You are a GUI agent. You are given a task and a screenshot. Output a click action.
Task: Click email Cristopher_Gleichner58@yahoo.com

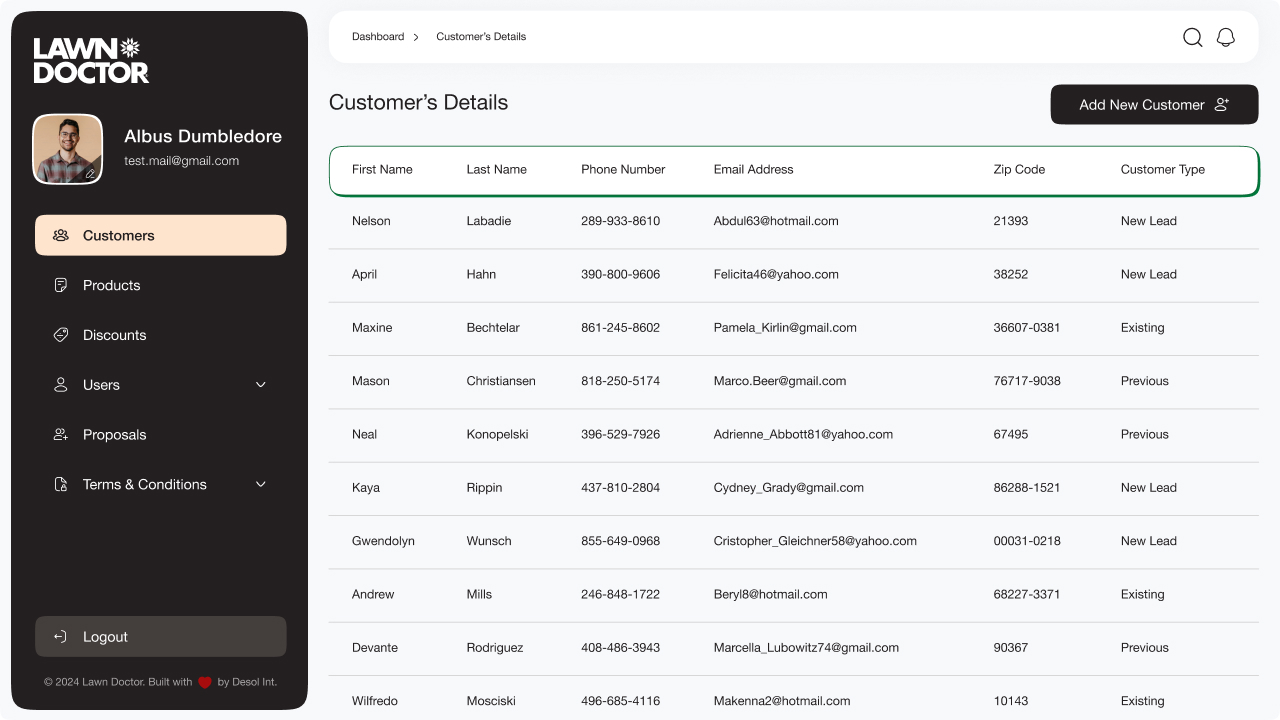point(815,541)
